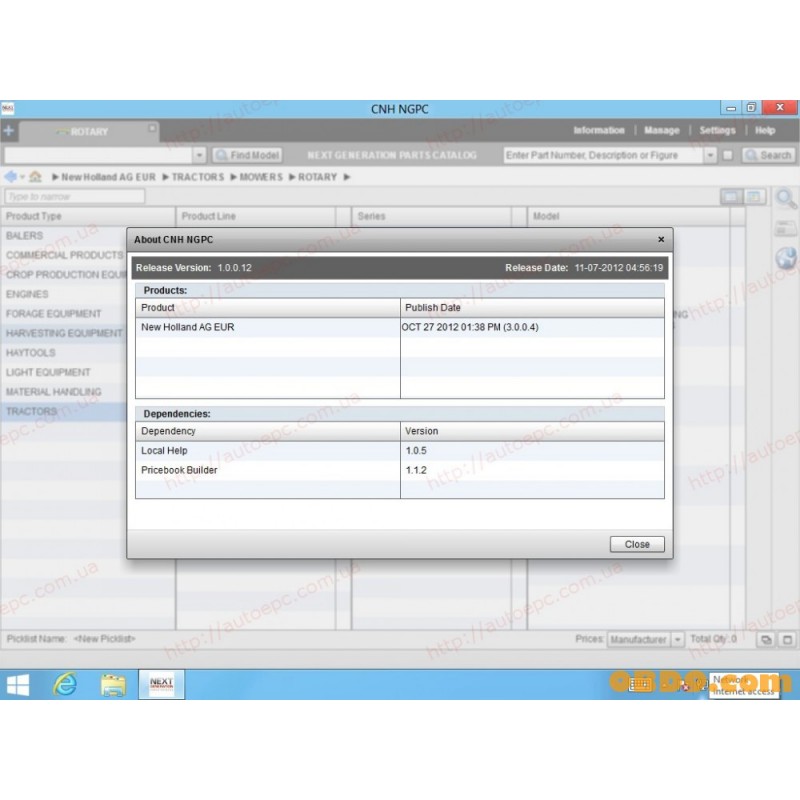
Task: Click Pricebook Builder dependency row
Action: (x=399, y=470)
